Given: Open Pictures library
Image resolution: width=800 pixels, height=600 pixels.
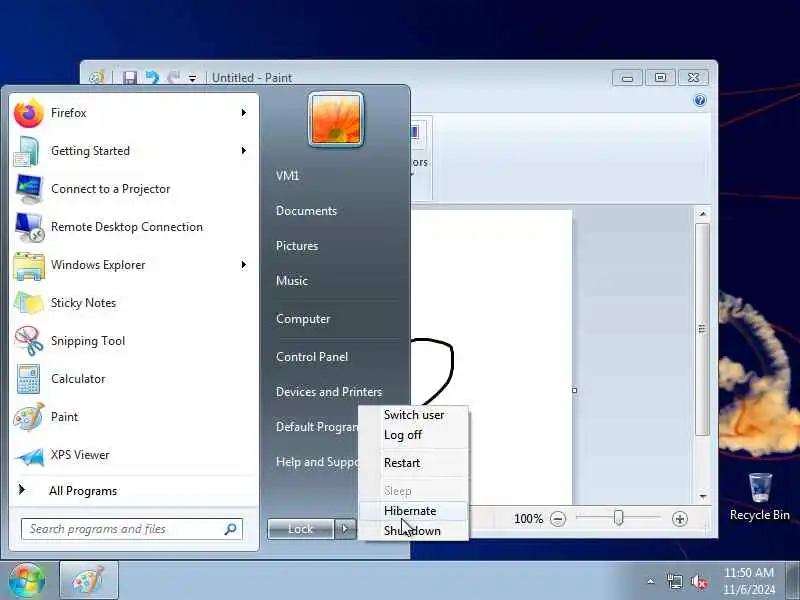Looking at the screenshot, I should click(x=297, y=246).
